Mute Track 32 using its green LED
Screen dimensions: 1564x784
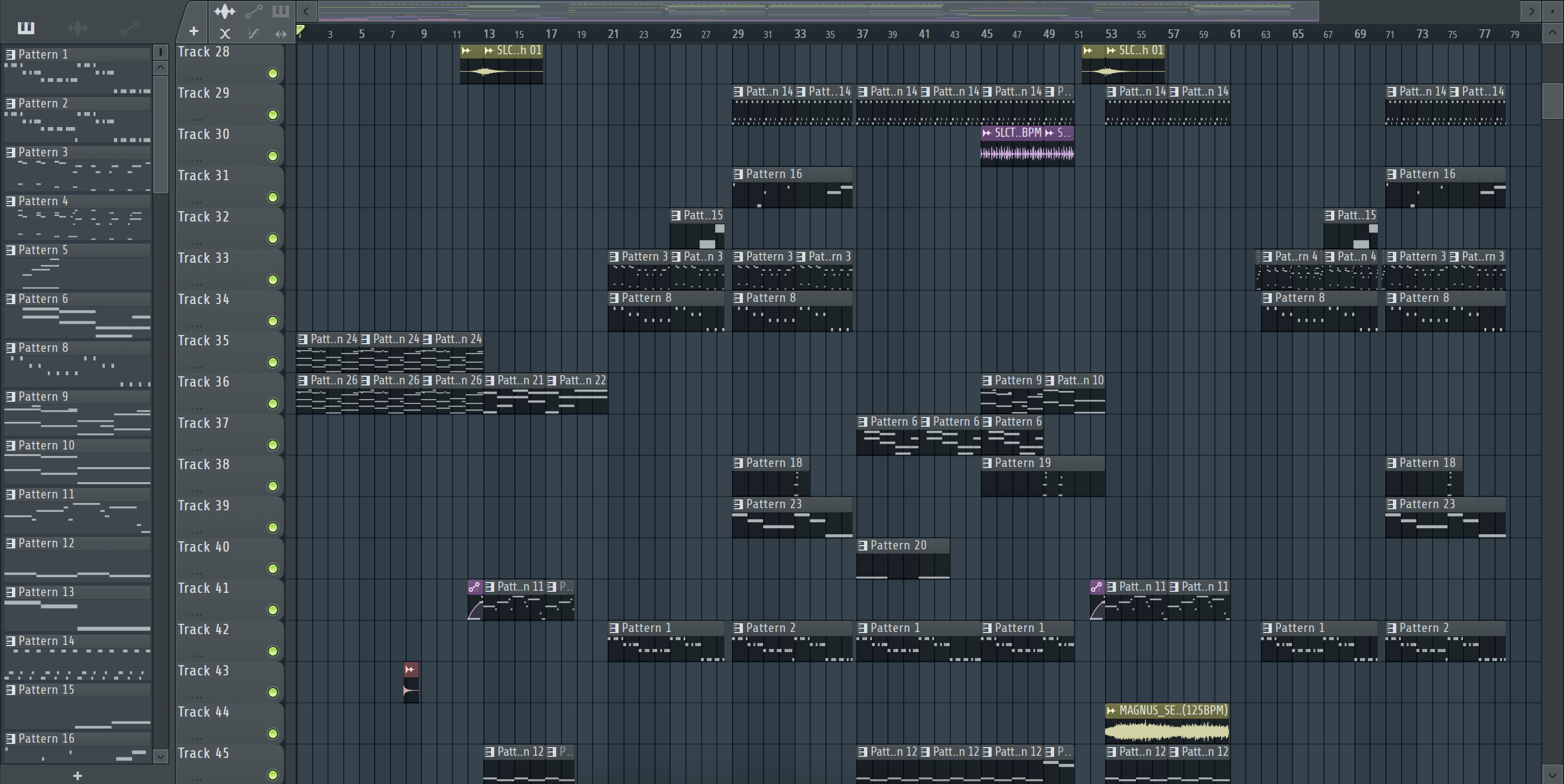pyautogui.click(x=273, y=238)
